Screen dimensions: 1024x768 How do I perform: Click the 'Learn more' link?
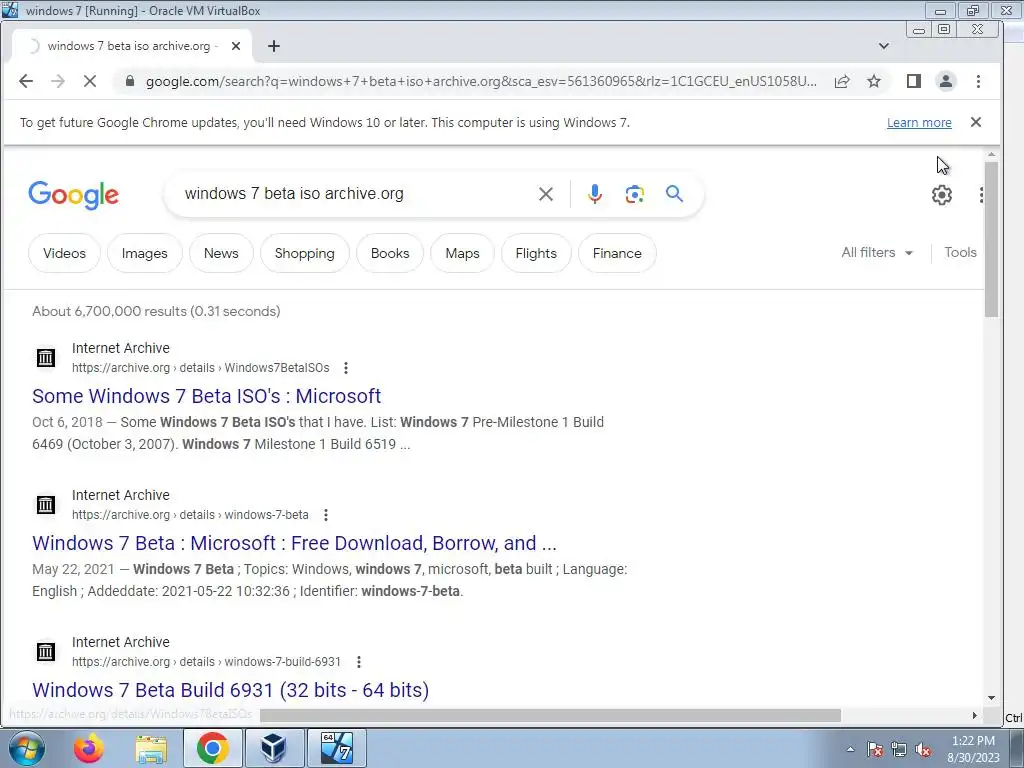[919, 123]
